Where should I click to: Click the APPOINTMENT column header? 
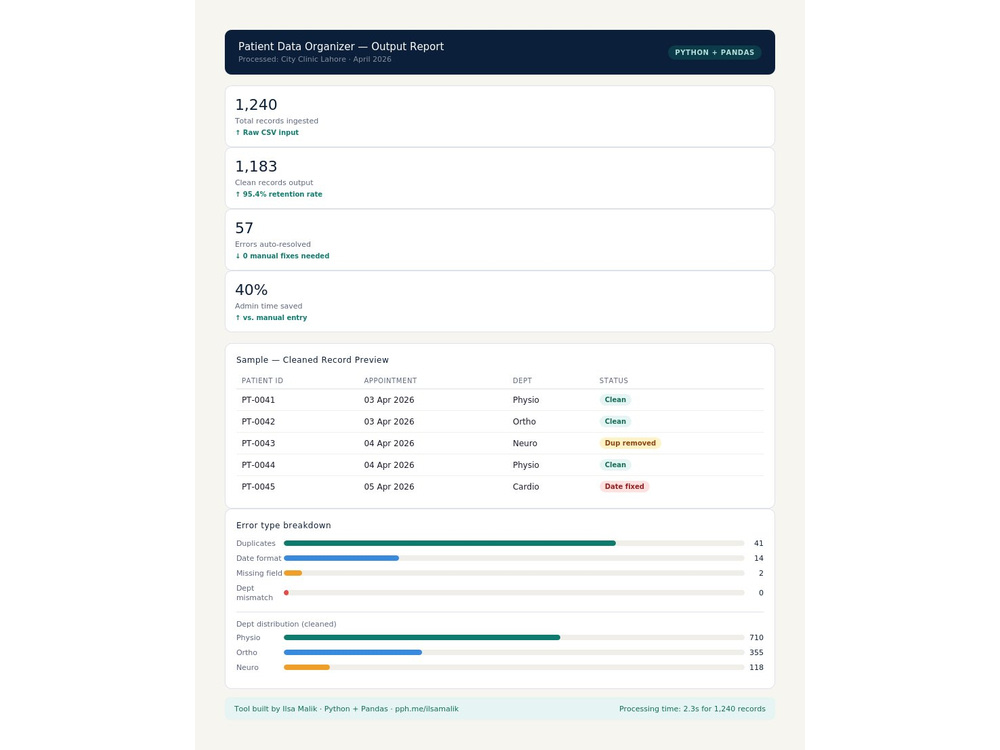pyautogui.click(x=390, y=381)
